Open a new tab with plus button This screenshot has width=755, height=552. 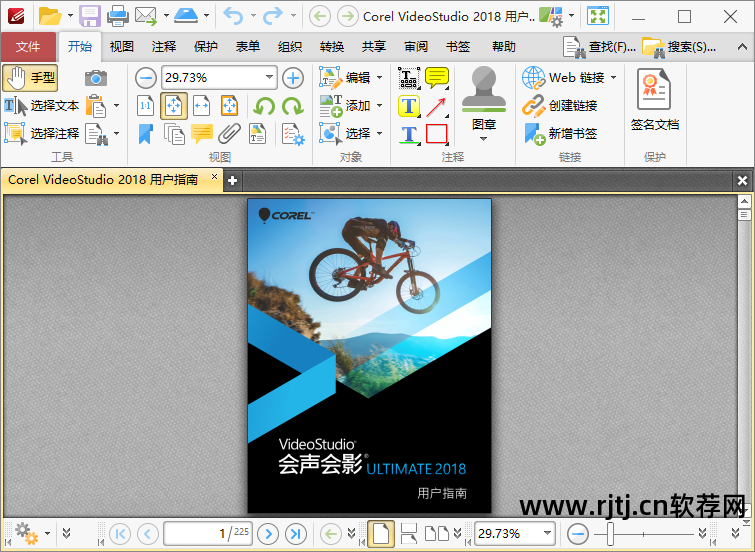[x=233, y=181]
